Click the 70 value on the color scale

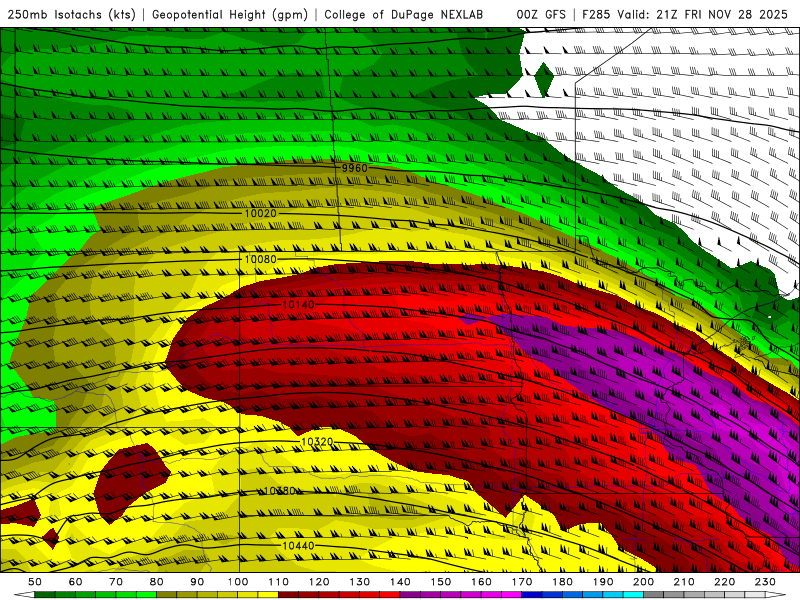pyautogui.click(x=116, y=582)
